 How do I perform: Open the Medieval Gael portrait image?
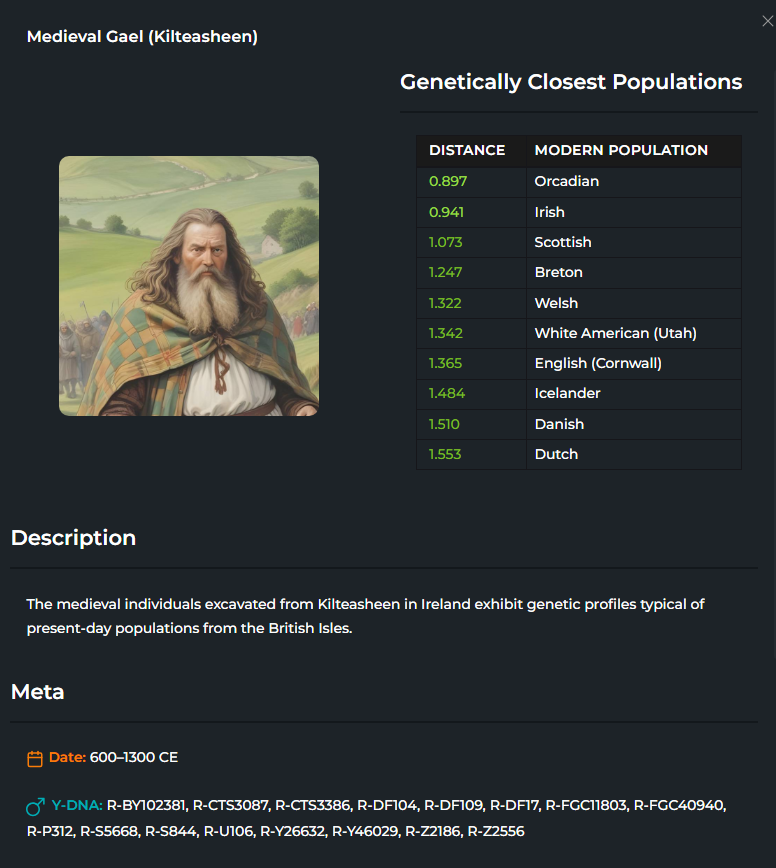point(189,286)
